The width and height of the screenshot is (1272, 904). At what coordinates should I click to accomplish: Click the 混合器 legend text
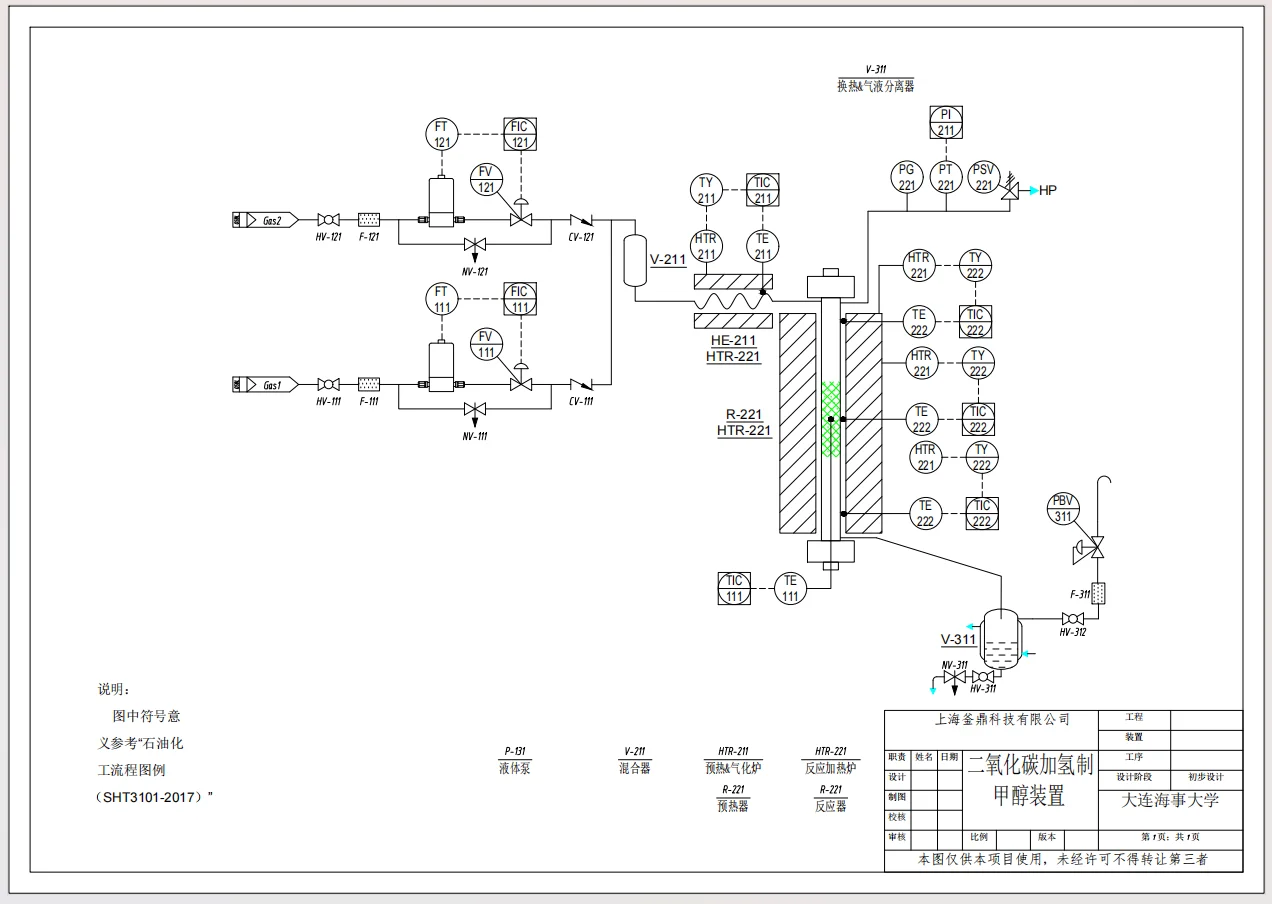click(634, 768)
